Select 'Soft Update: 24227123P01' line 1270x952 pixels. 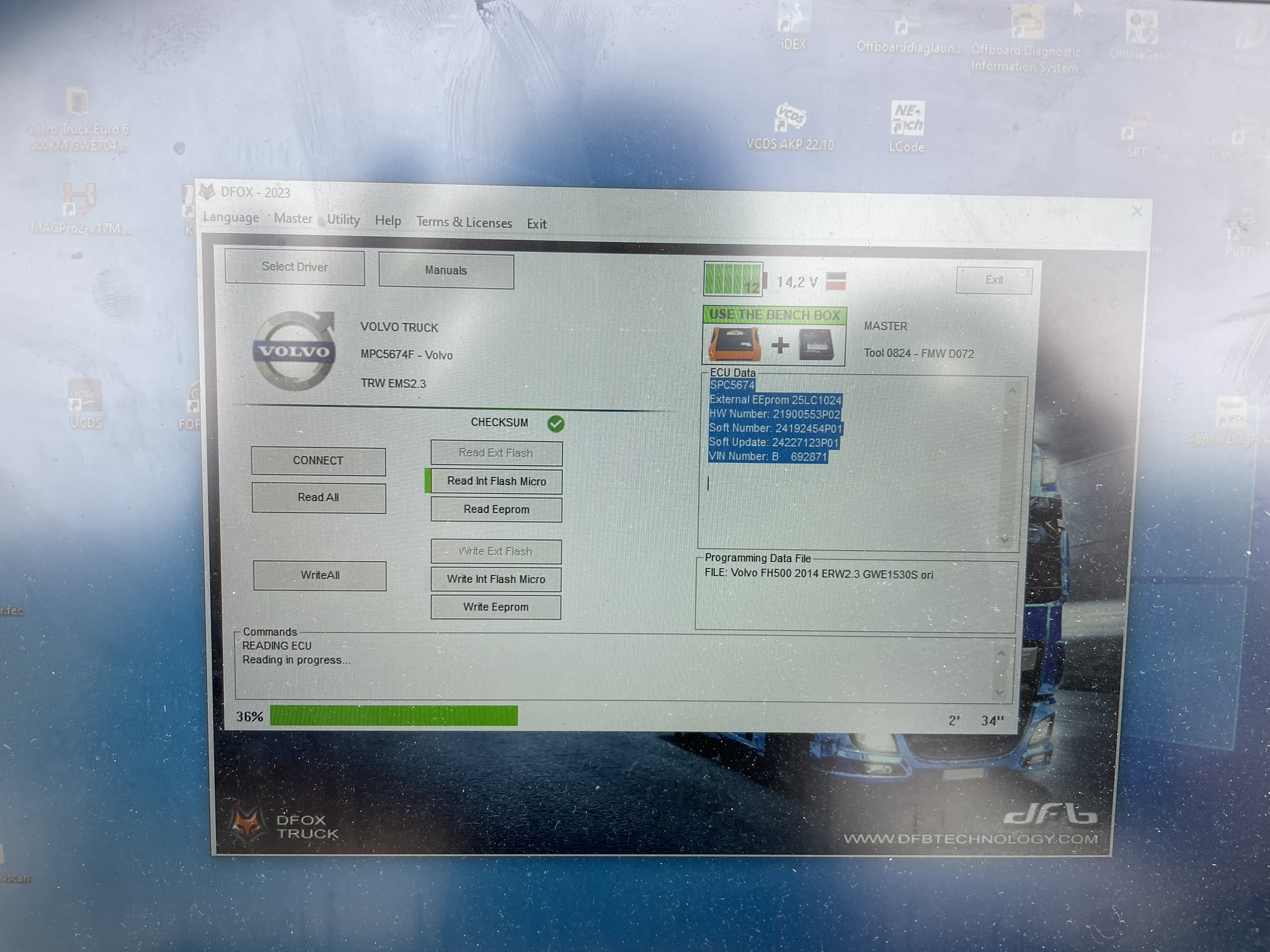(773, 443)
